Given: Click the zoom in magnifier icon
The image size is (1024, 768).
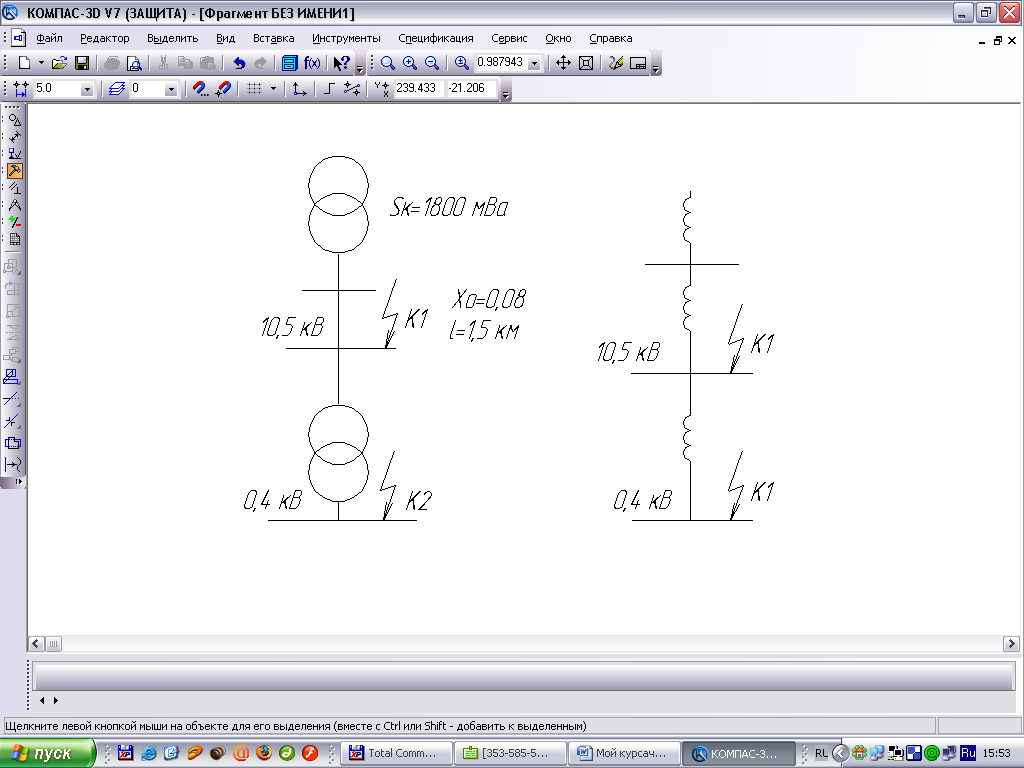Looking at the screenshot, I should point(409,63).
